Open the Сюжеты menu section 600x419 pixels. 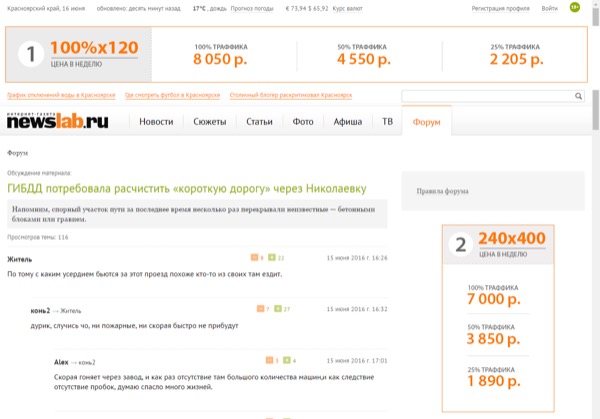click(x=209, y=122)
